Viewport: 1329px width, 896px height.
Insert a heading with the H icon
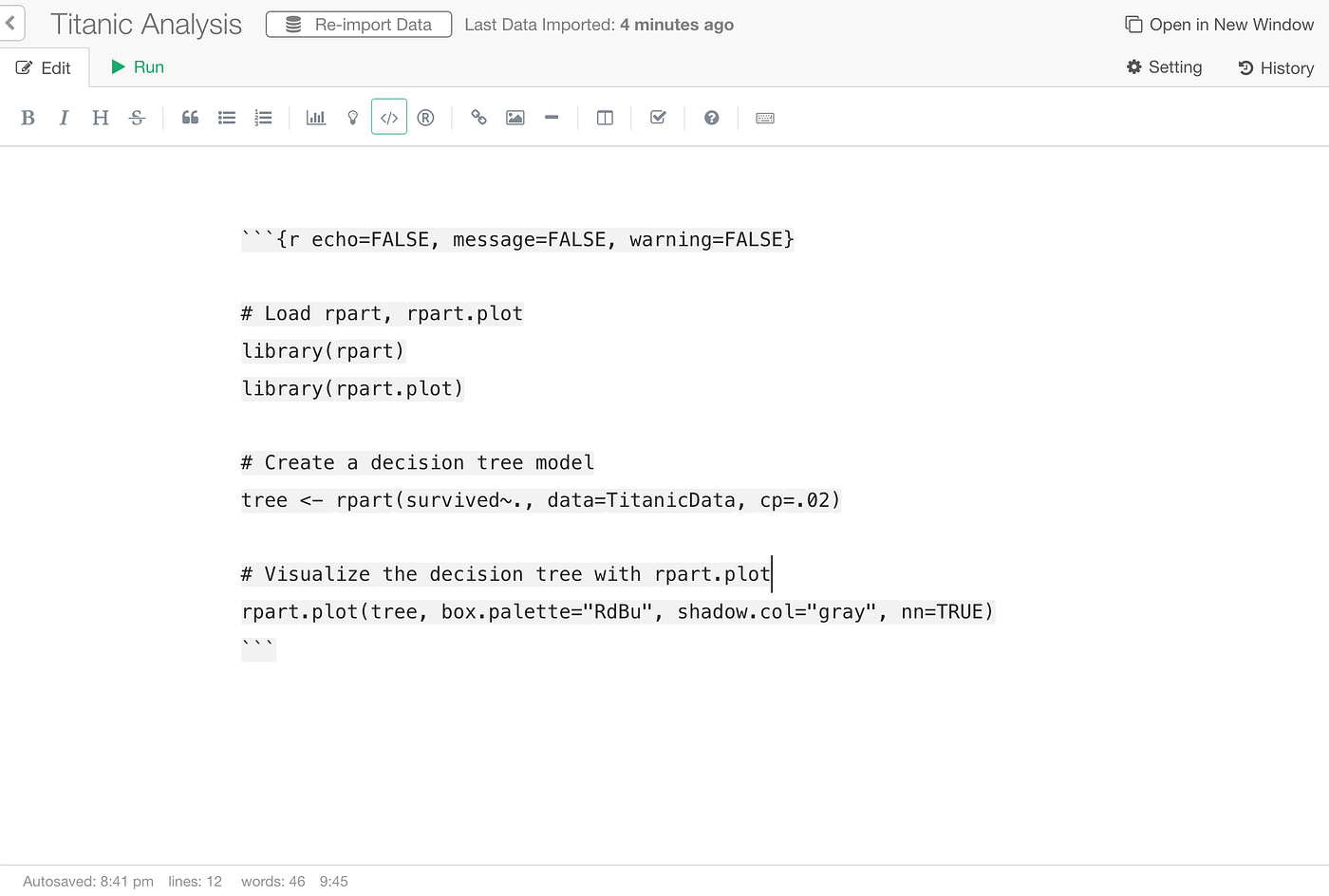100,117
